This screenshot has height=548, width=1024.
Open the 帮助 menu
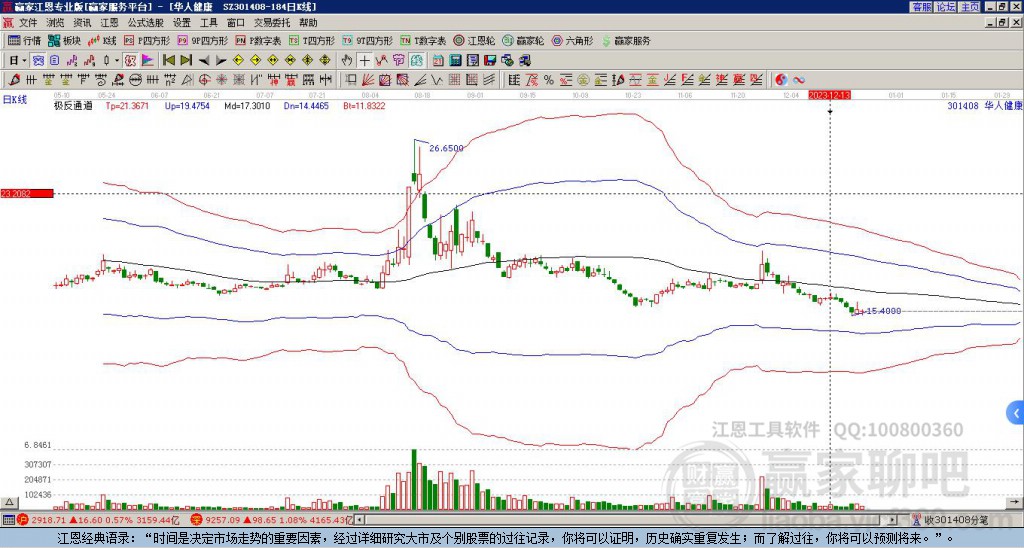pos(308,23)
